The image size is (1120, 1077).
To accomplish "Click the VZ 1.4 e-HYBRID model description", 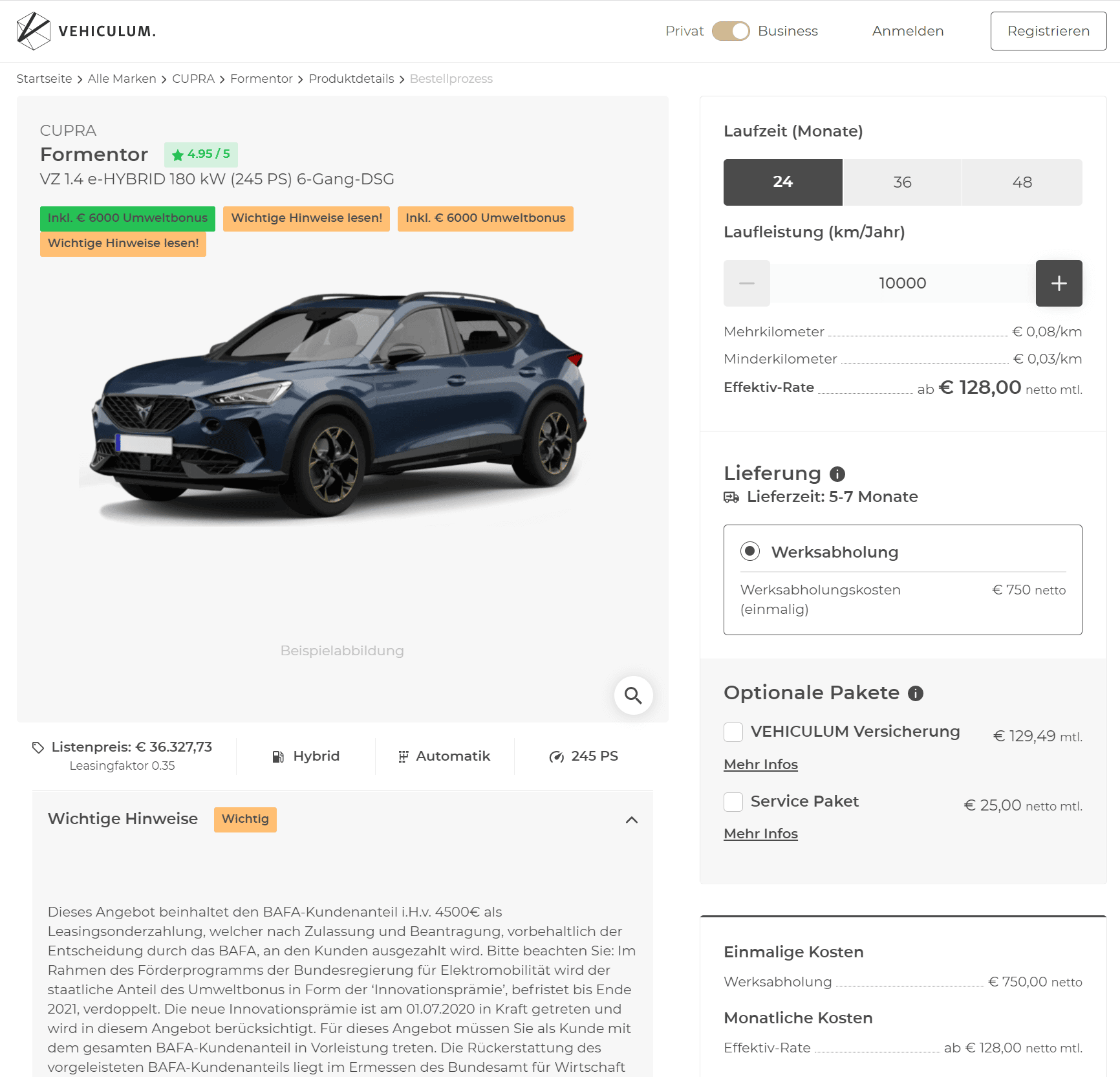I will [x=217, y=179].
